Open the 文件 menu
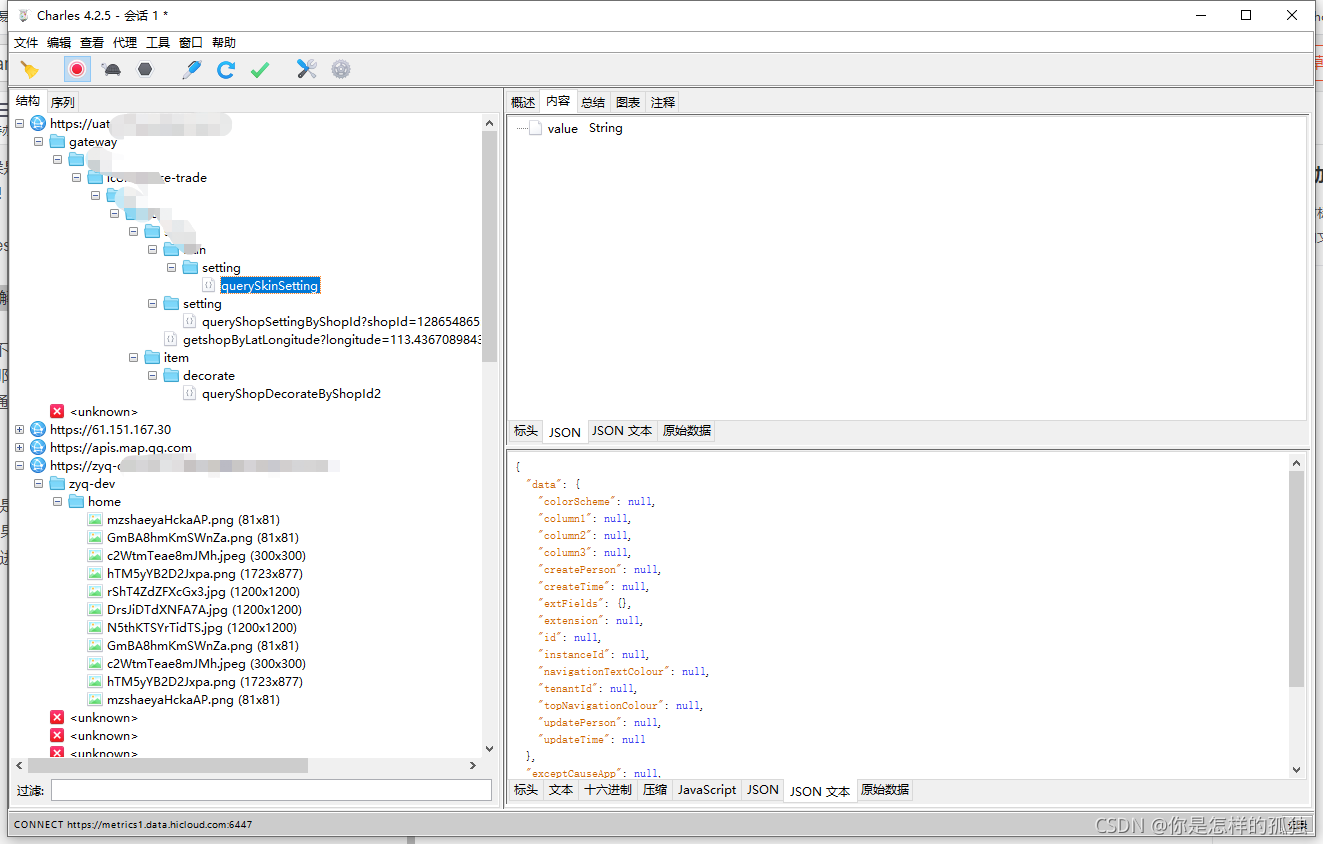Screen dimensions: 1323x844 pos(26,42)
